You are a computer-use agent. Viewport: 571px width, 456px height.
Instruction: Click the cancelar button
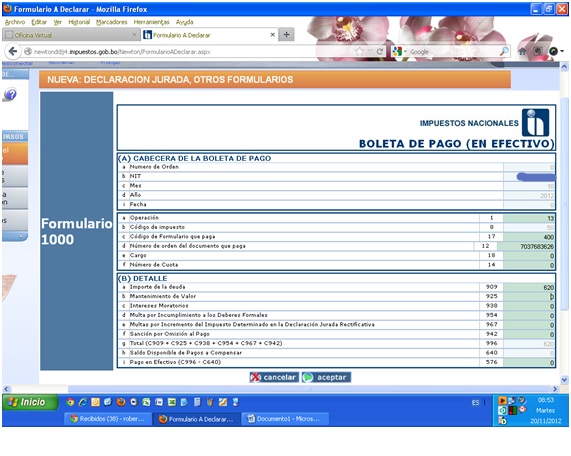[x=274, y=377]
